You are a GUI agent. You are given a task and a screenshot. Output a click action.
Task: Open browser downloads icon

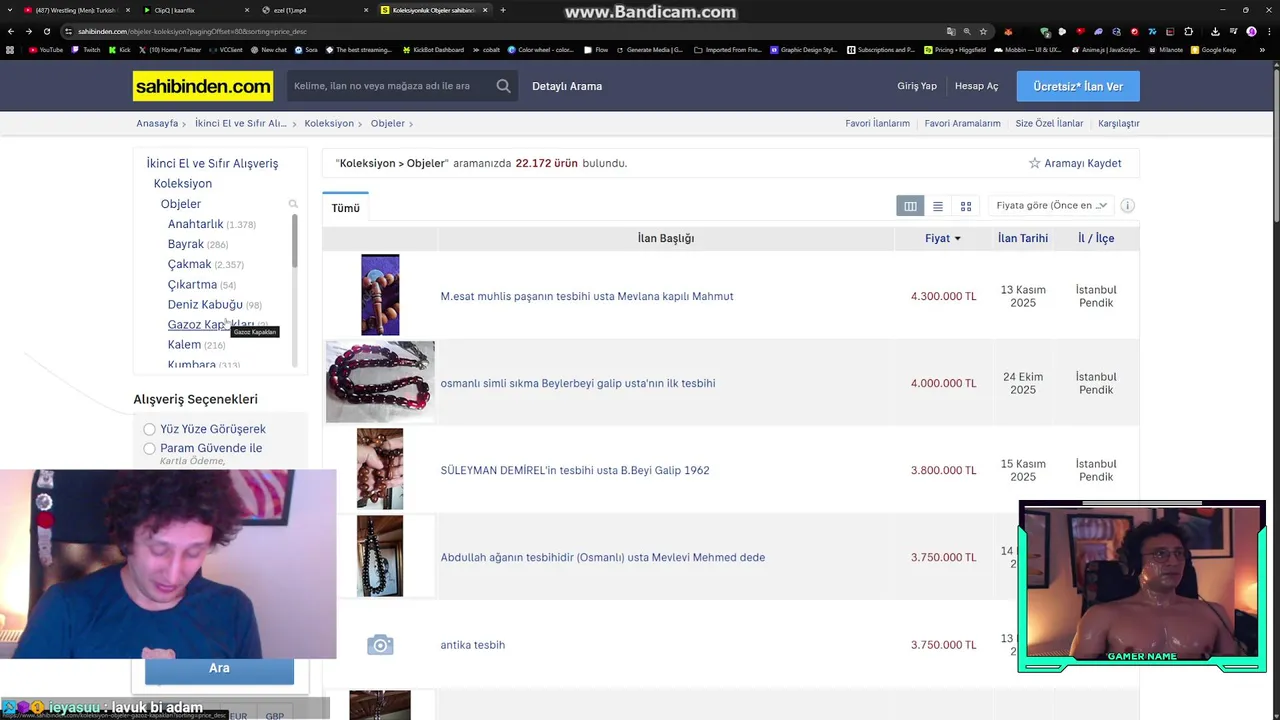1215,32
